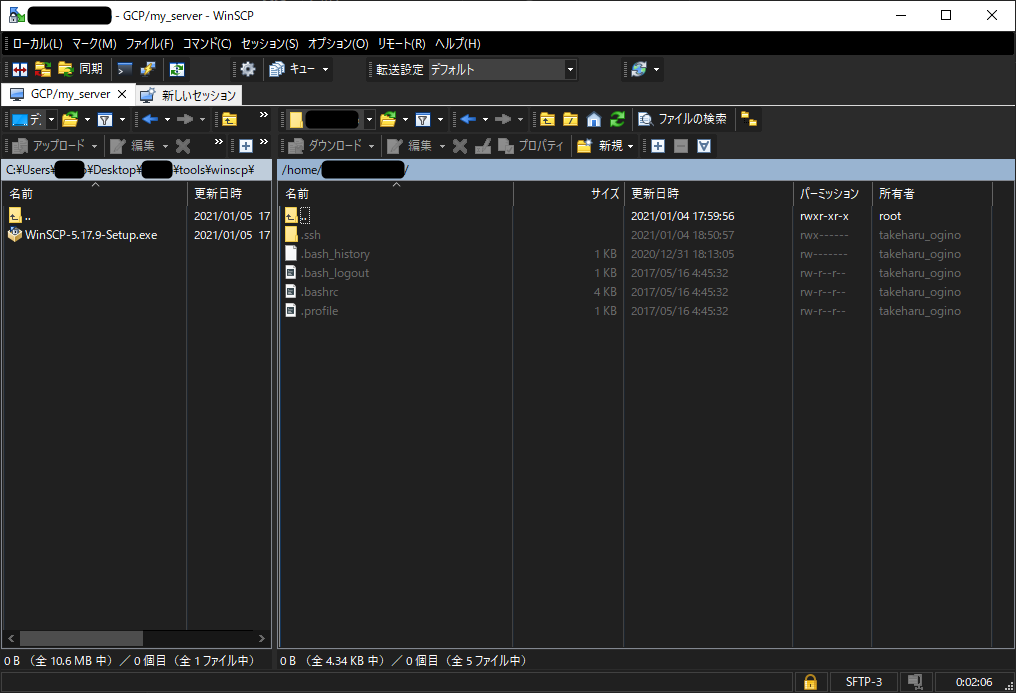Click the refresh globe icon in main toolbar

pyautogui.click(x=639, y=69)
